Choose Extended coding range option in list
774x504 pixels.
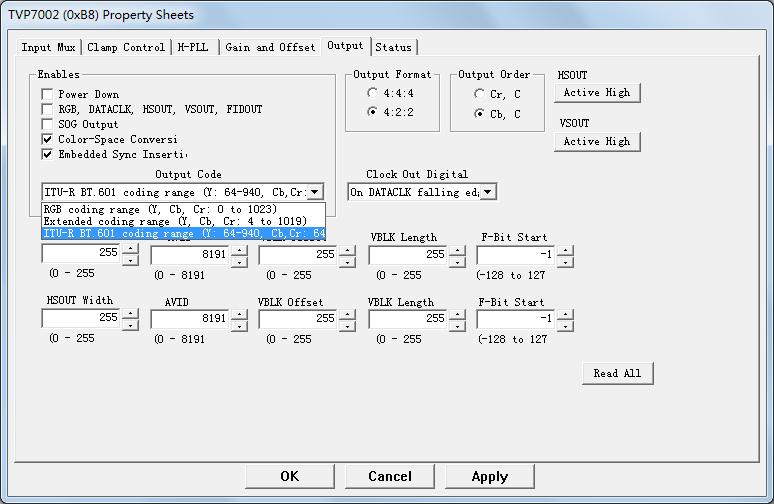[184, 221]
